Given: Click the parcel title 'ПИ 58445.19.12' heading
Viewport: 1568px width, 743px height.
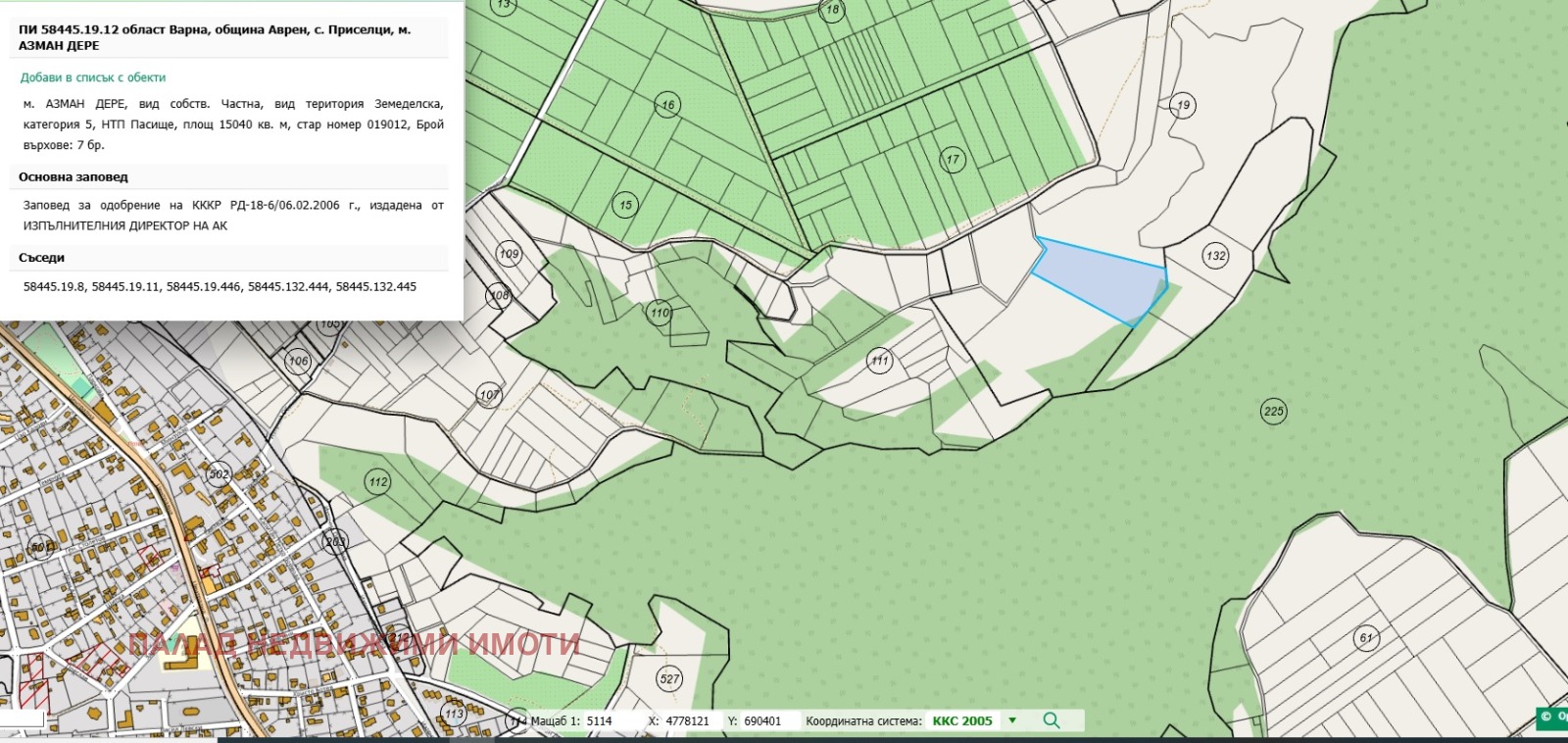Looking at the screenshot, I should [215, 37].
